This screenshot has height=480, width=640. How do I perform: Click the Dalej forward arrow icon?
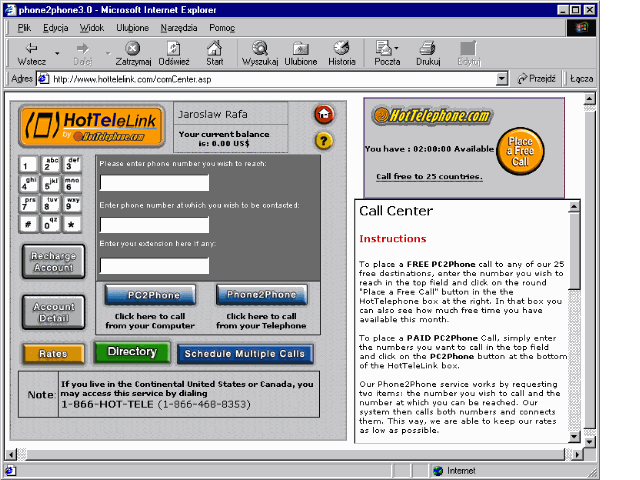pos(82,49)
